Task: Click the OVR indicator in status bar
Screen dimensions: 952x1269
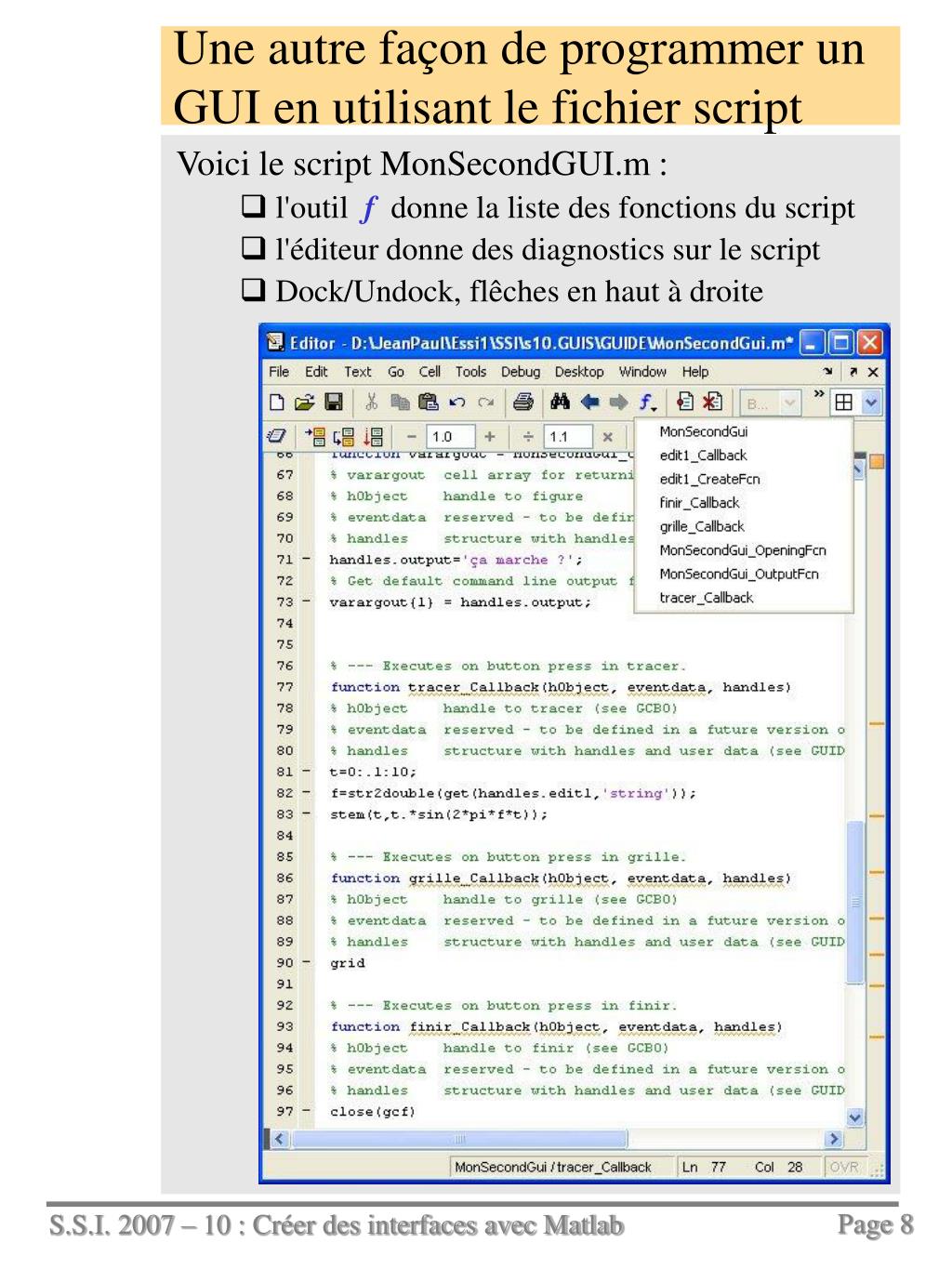Action: 844,1167
